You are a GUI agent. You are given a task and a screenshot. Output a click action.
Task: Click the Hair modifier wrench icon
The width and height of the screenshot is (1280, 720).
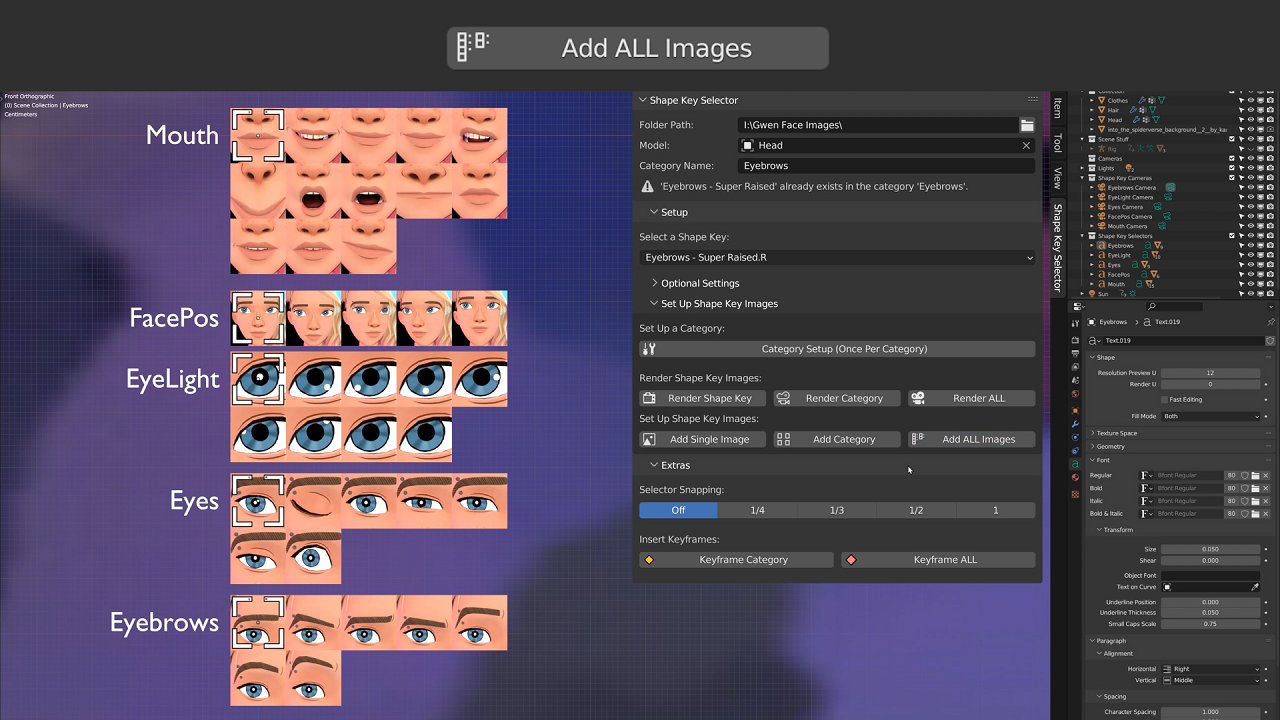coord(1133,110)
